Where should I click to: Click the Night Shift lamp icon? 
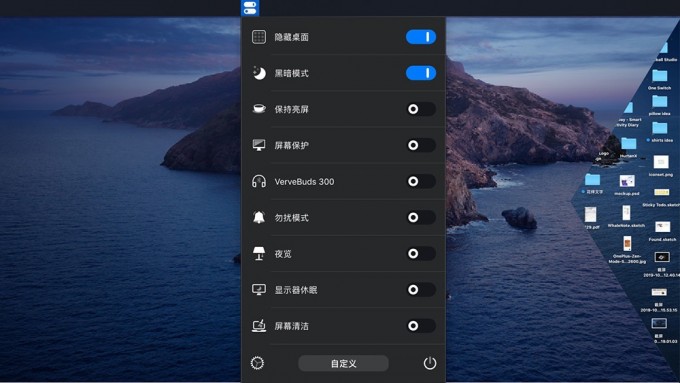259,253
